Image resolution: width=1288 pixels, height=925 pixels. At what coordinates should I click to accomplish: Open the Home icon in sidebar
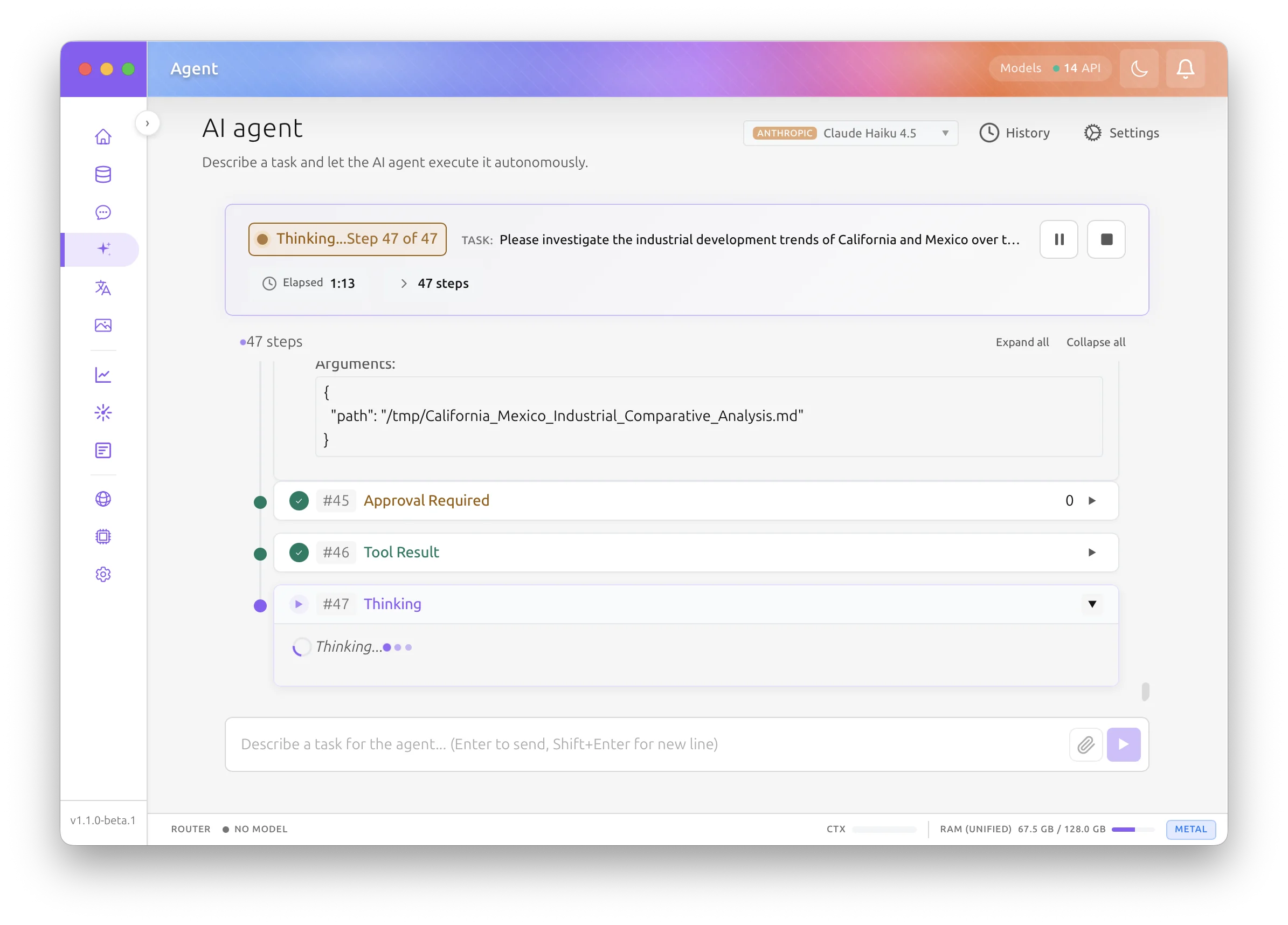tap(103, 137)
